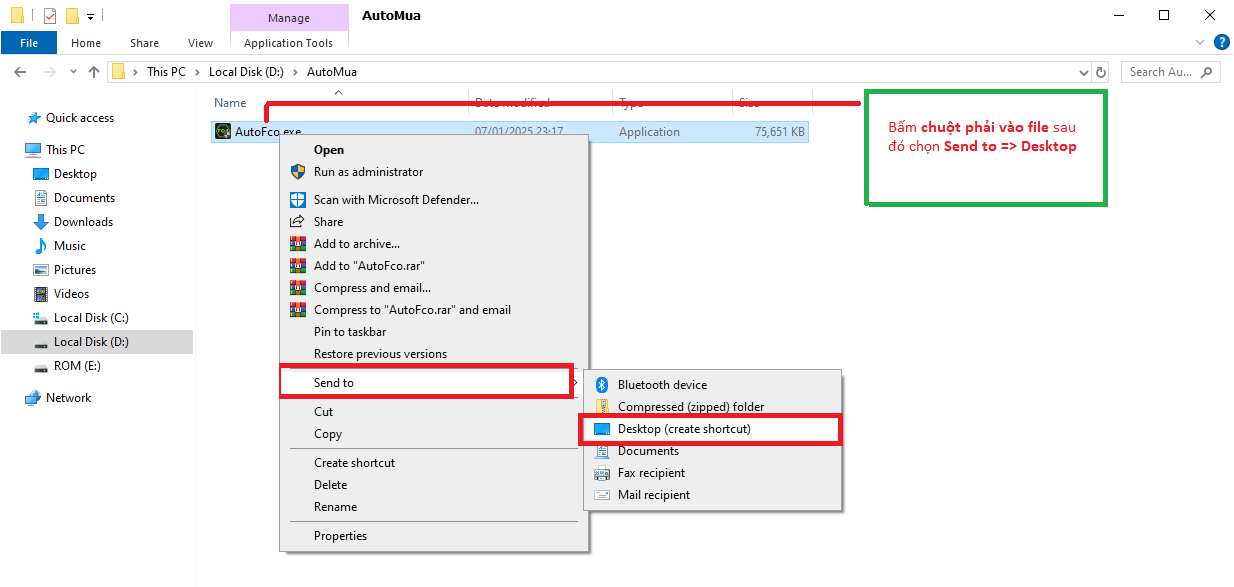This screenshot has height=587, width=1234.
Task: Select the AutoFco.exe application file
Action: [267, 132]
